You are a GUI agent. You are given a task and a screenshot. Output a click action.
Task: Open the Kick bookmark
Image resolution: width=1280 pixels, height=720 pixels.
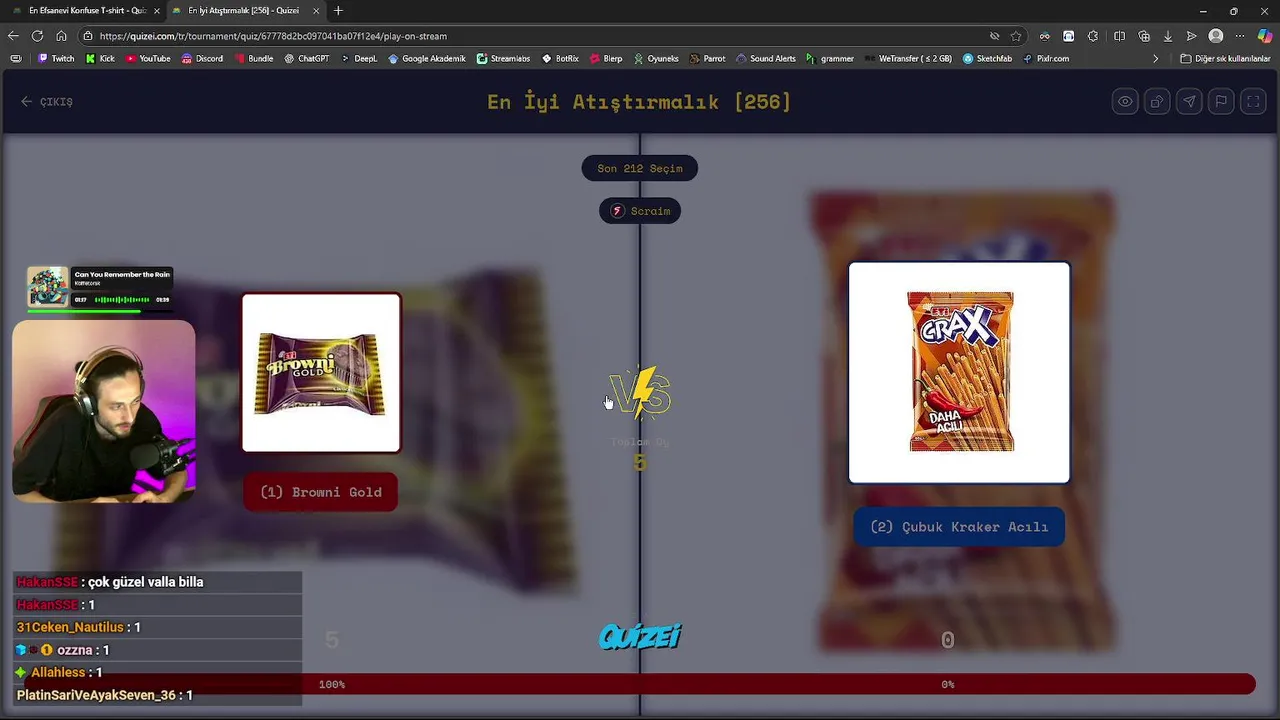(x=100, y=58)
